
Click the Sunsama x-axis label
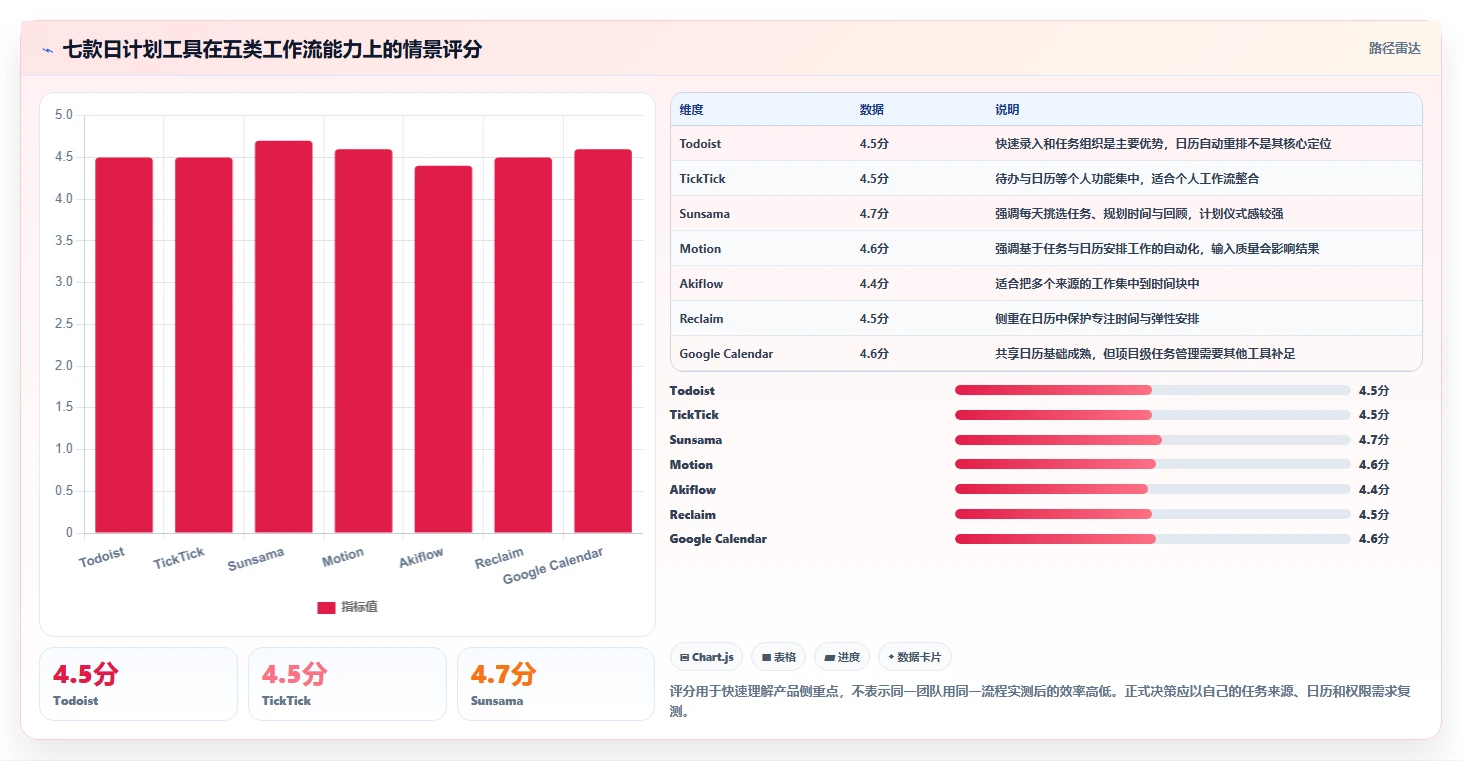pos(256,559)
